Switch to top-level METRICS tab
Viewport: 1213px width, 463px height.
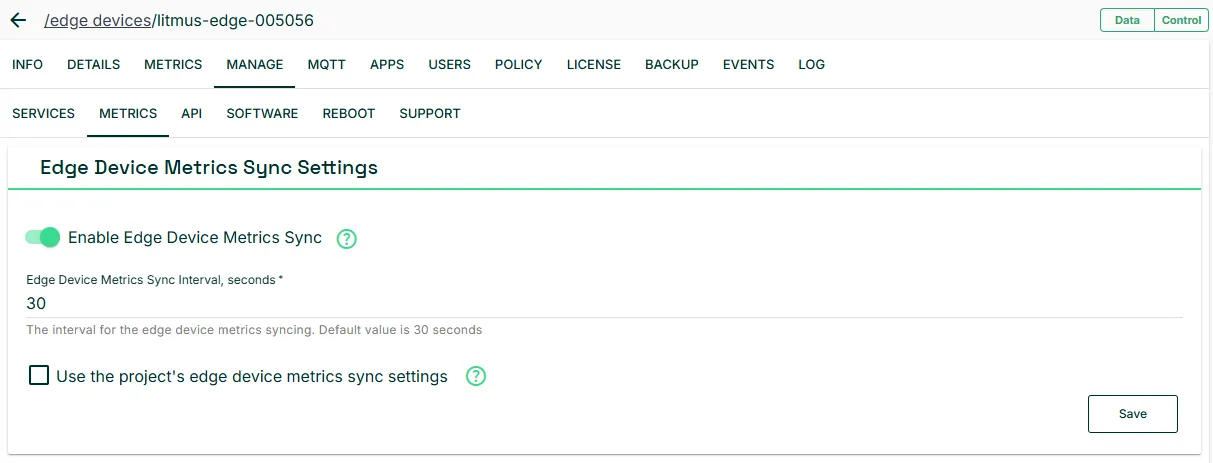pyautogui.click(x=173, y=64)
